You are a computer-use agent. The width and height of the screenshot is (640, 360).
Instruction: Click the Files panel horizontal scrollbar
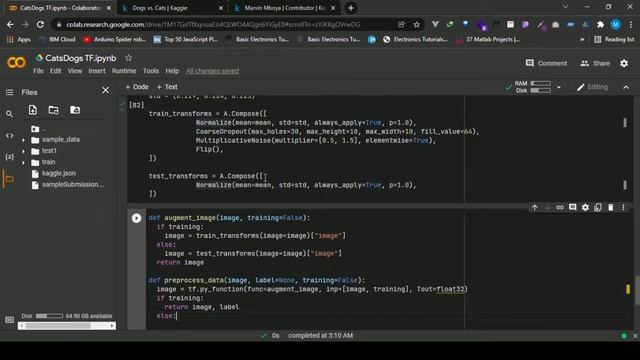pyautogui.click(x=67, y=326)
